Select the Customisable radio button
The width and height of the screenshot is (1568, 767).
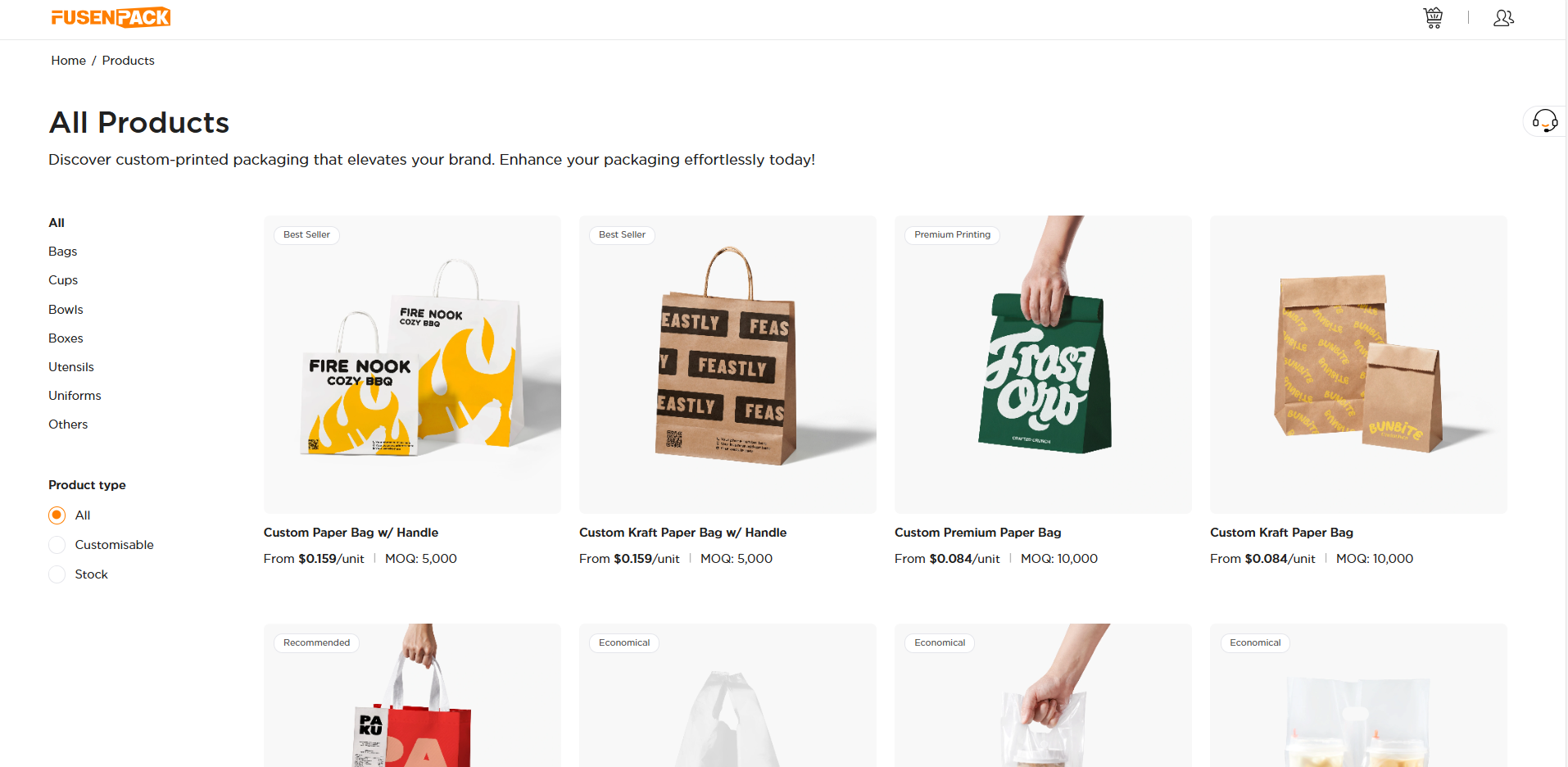(x=57, y=545)
